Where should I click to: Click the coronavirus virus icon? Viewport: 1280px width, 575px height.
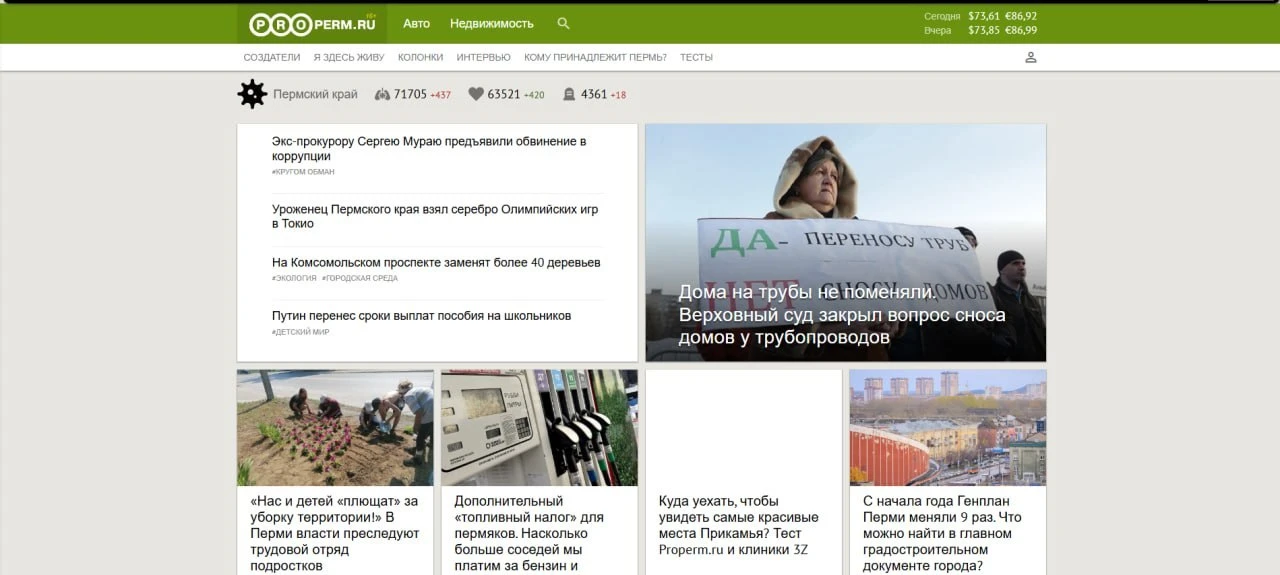coord(252,94)
